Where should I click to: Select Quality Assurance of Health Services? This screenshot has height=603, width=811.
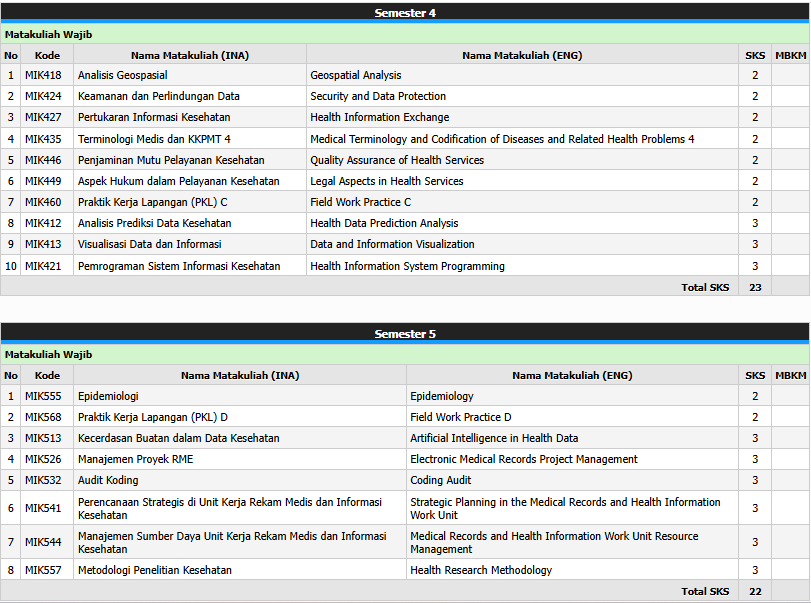click(x=396, y=160)
